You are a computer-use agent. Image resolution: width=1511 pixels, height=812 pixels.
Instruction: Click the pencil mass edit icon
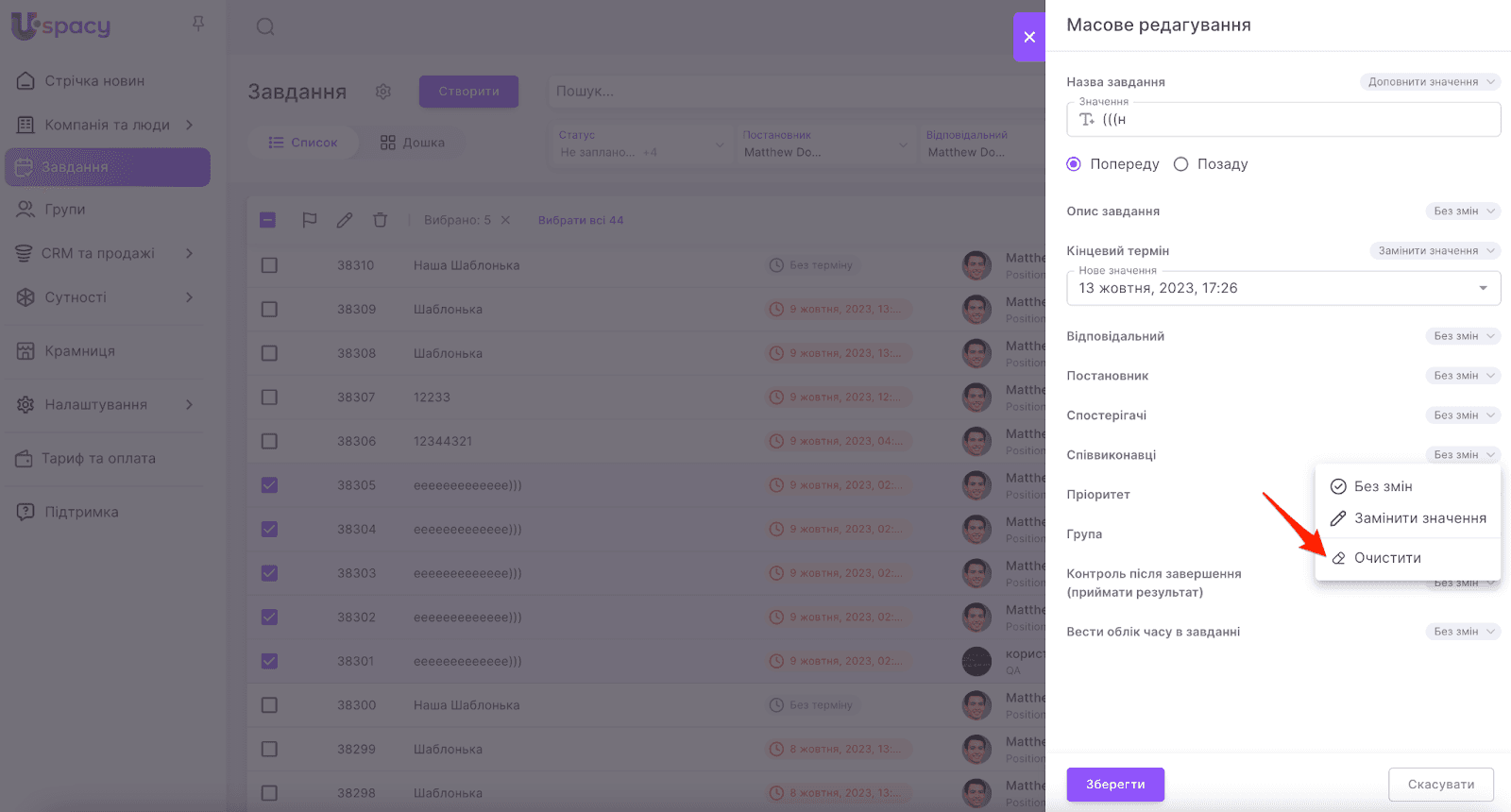point(345,220)
